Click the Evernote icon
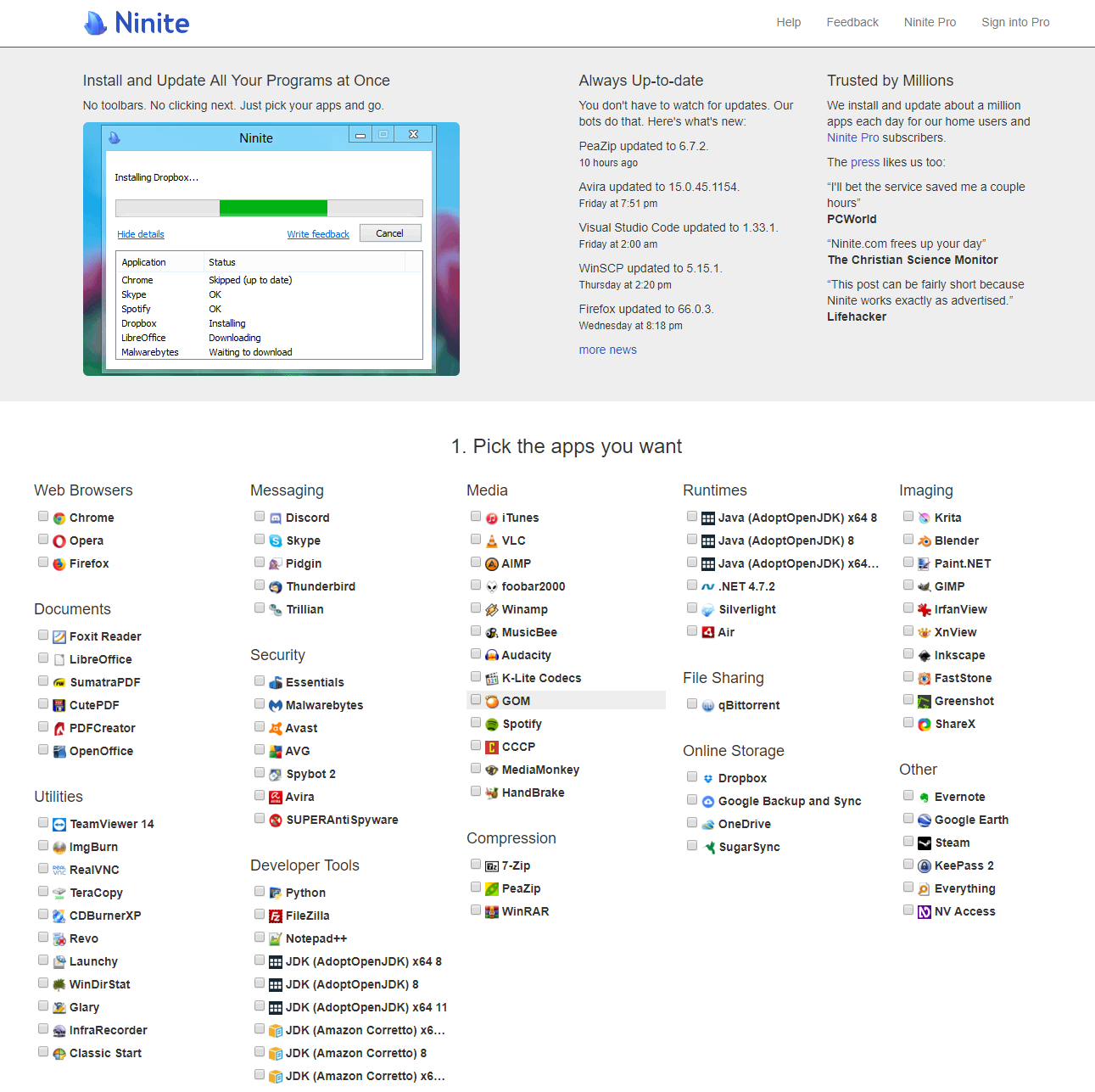 [925, 798]
